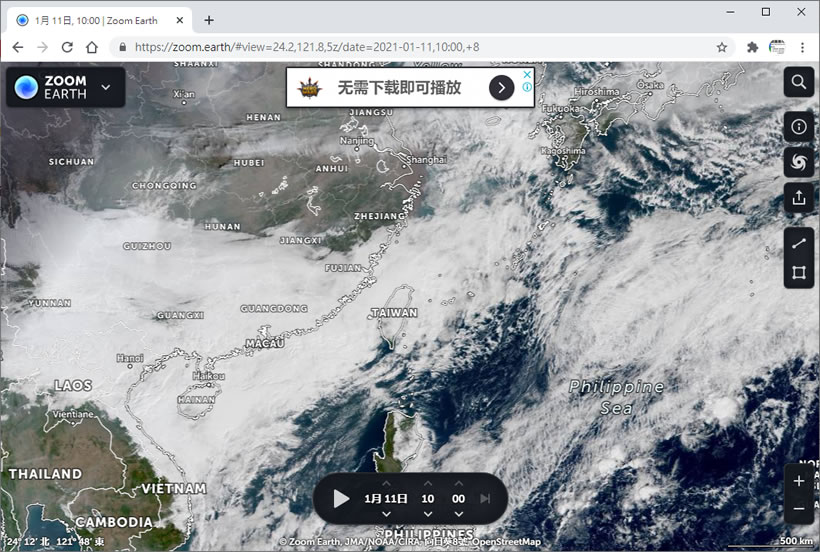Click the Hanoi city label

click(130, 358)
